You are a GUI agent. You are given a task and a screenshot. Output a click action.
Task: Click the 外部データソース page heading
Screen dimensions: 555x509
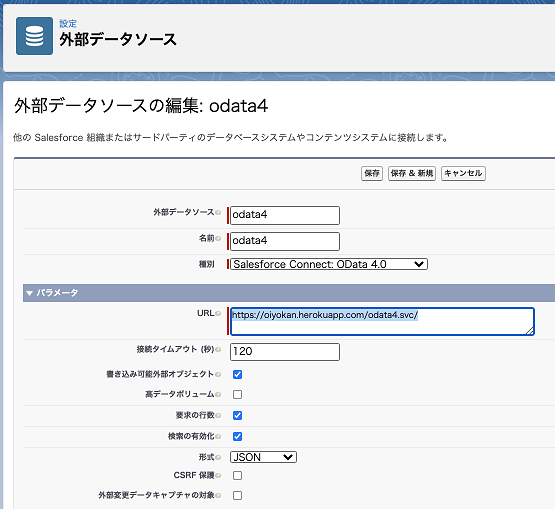pyautogui.click(x=118, y=39)
